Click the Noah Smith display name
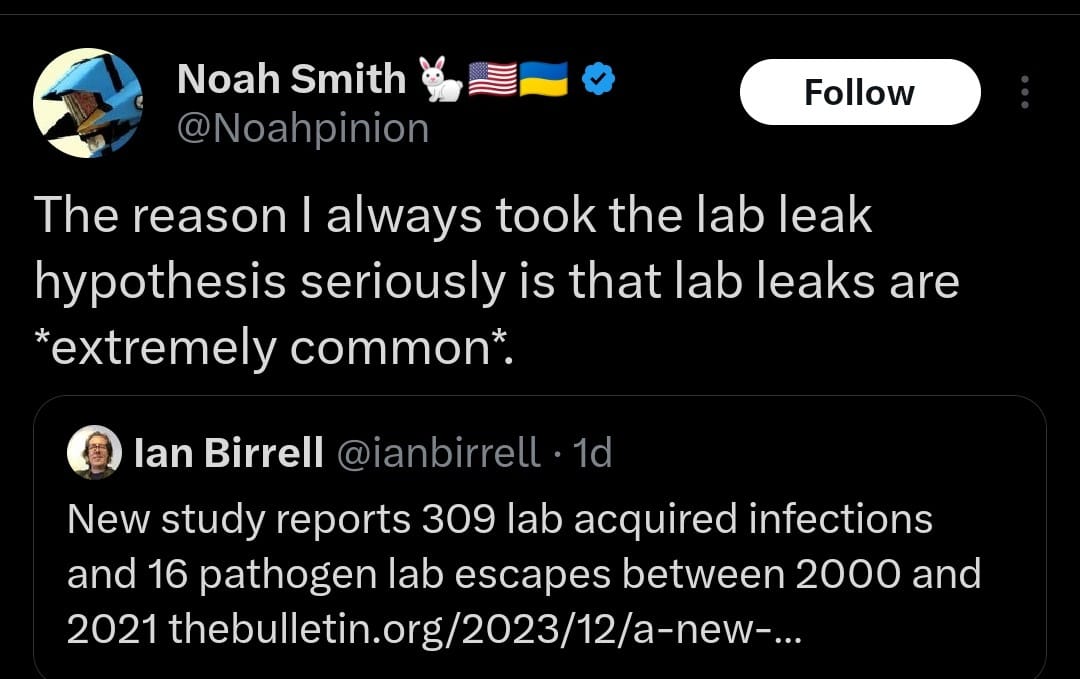 coord(291,79)
